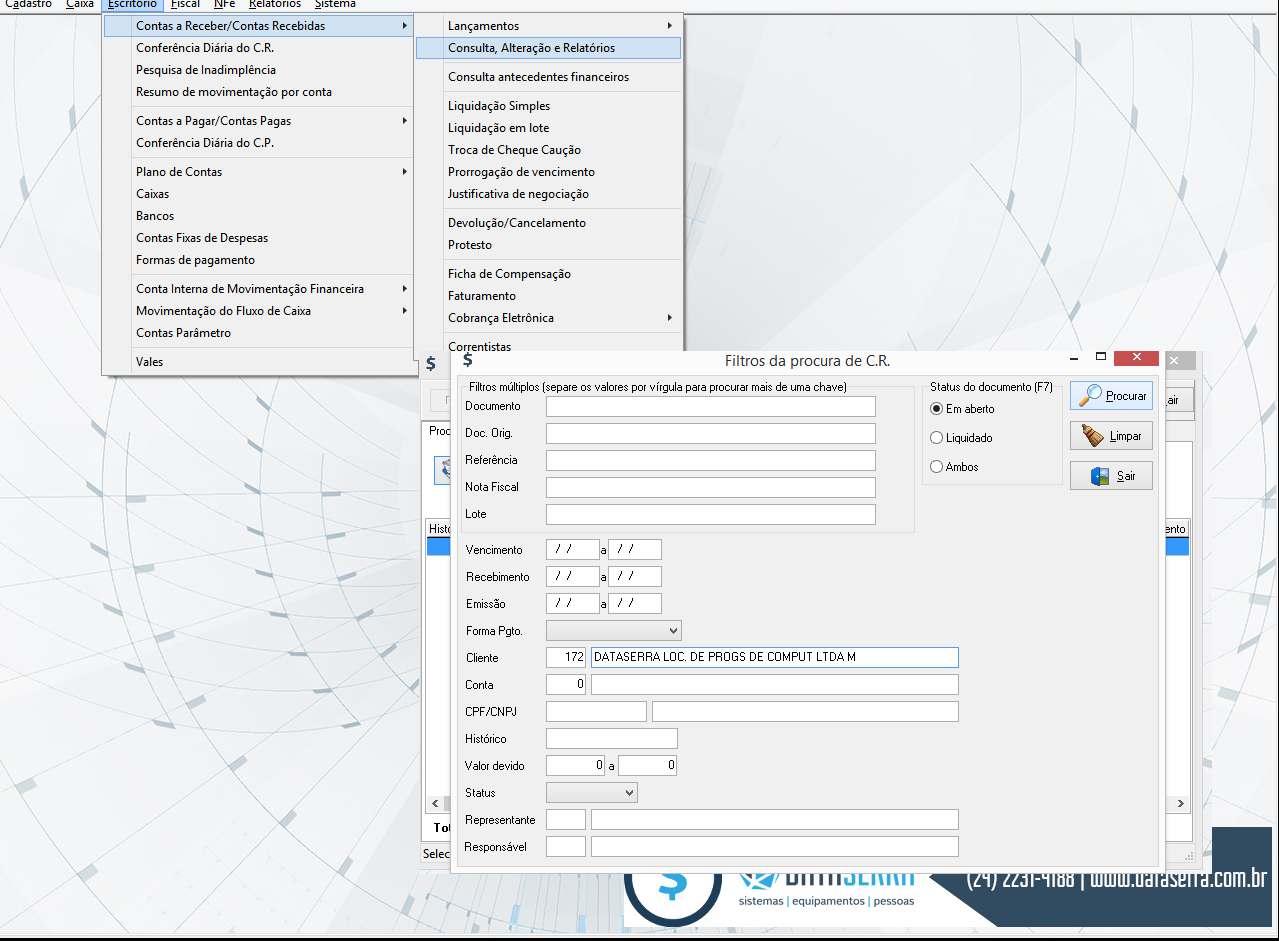
Task: Click the Representante code field
Action: click(566, 820)
